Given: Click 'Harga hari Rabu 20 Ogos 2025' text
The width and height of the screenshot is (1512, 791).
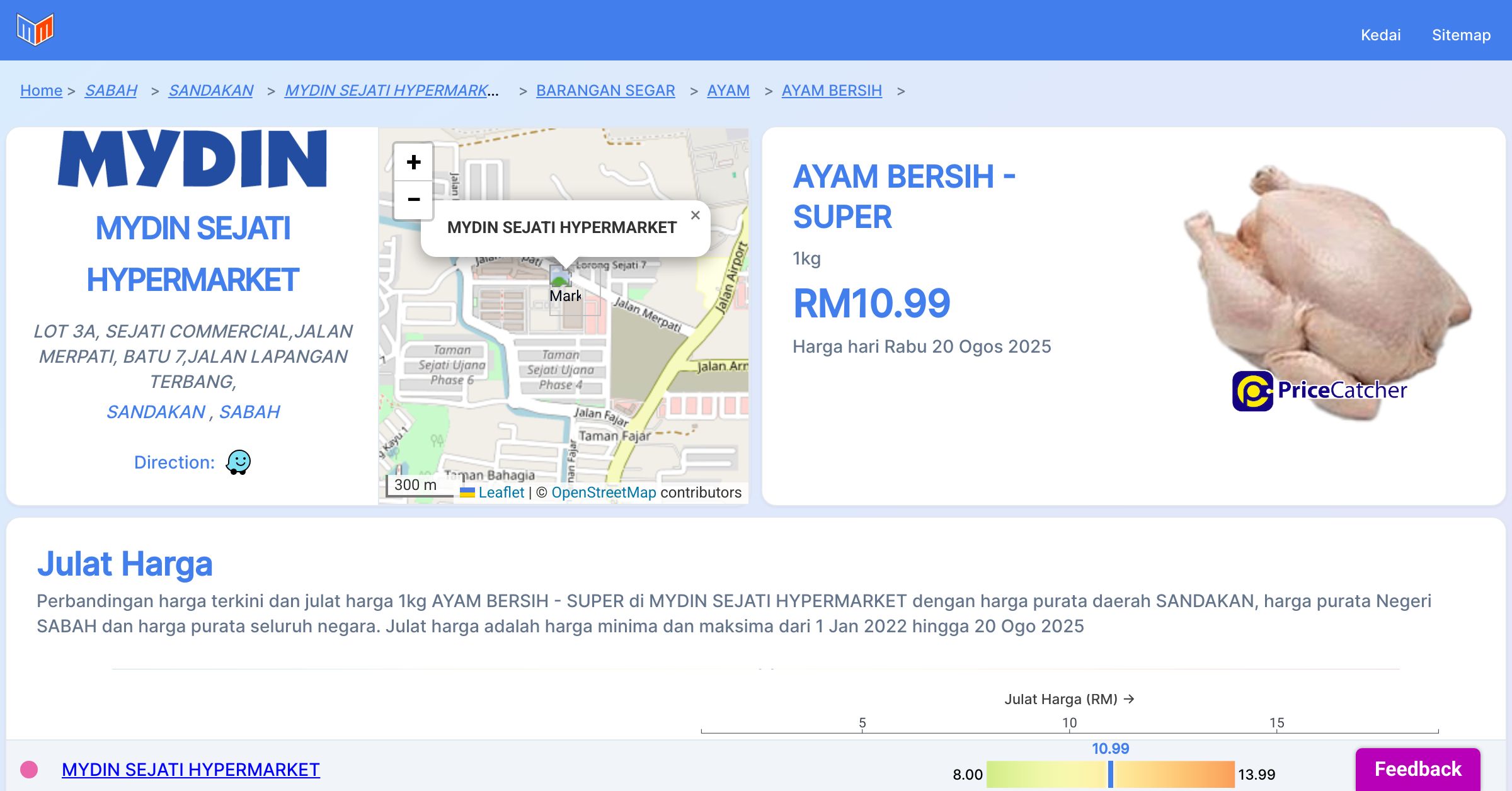Looking at the screenshot, I should (922, 346).
